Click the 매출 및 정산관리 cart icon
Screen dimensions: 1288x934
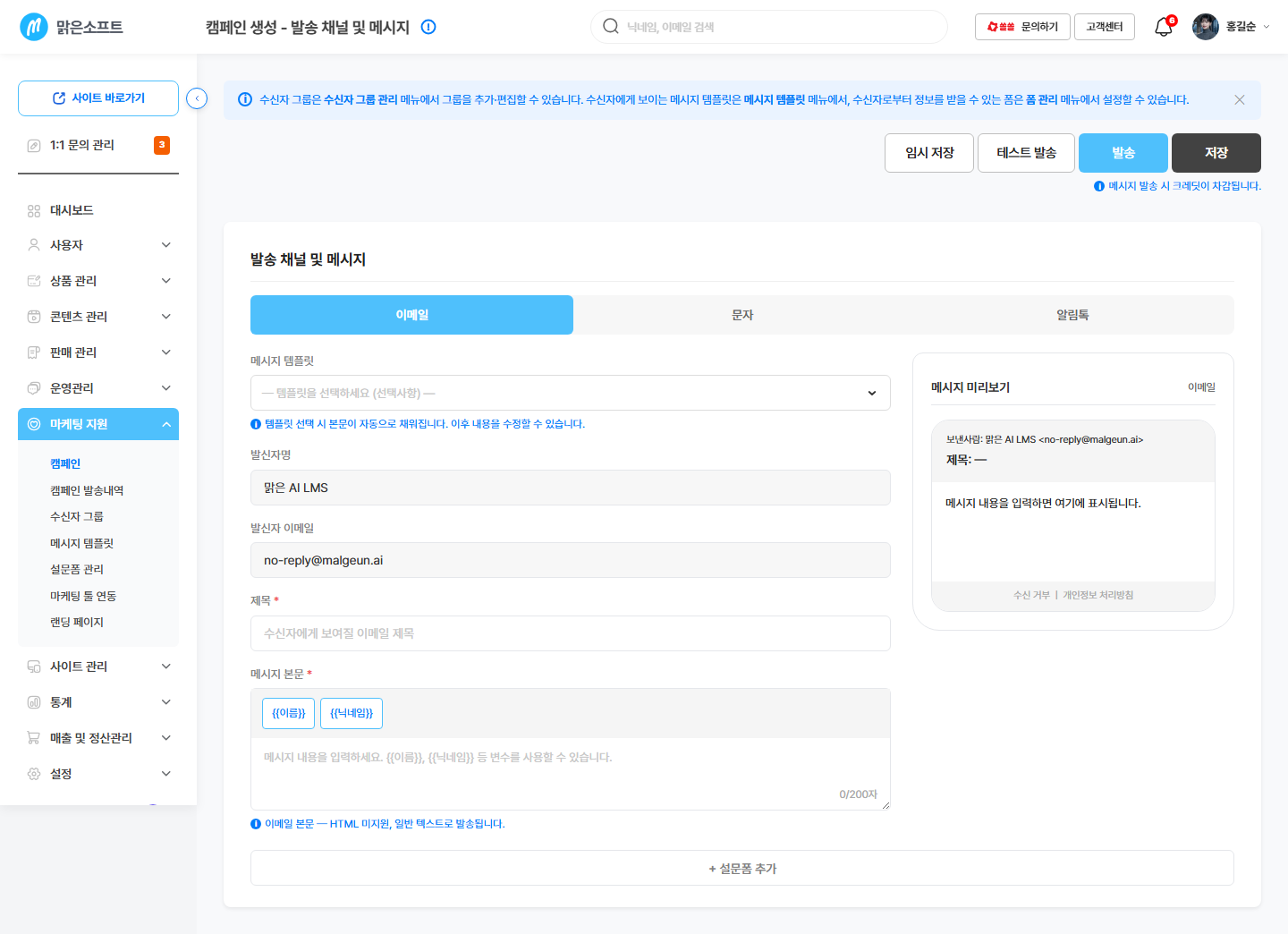click(x=34, y=738)
